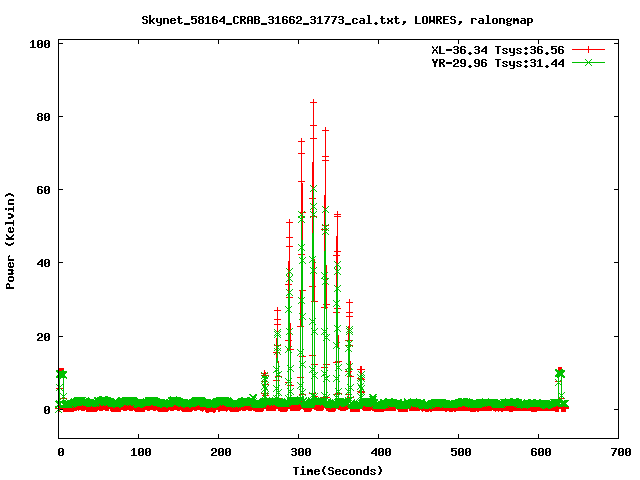
Task: Click the y-axis tick label 60
Action: coord(43,190)
